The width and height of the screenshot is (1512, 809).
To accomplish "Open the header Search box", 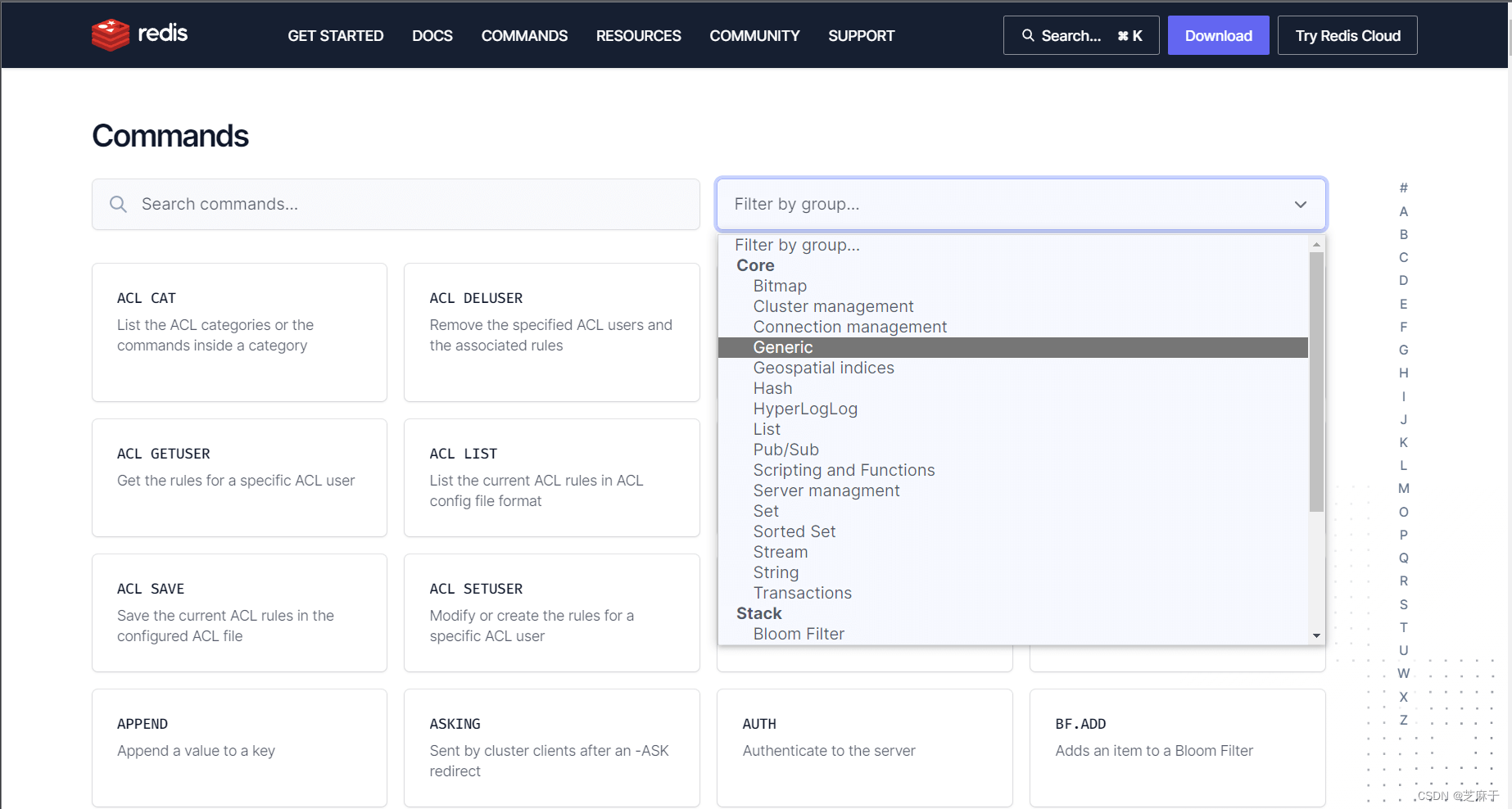I will (1081, 35).
